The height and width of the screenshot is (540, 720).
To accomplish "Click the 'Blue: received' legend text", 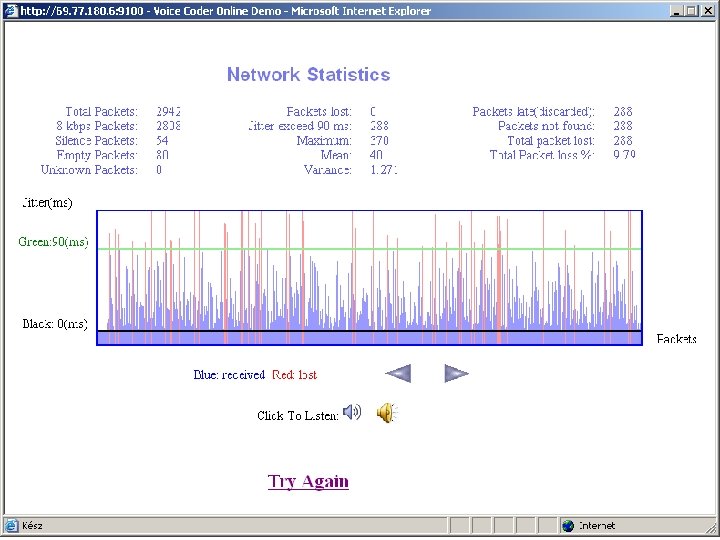I will (229, 375).
